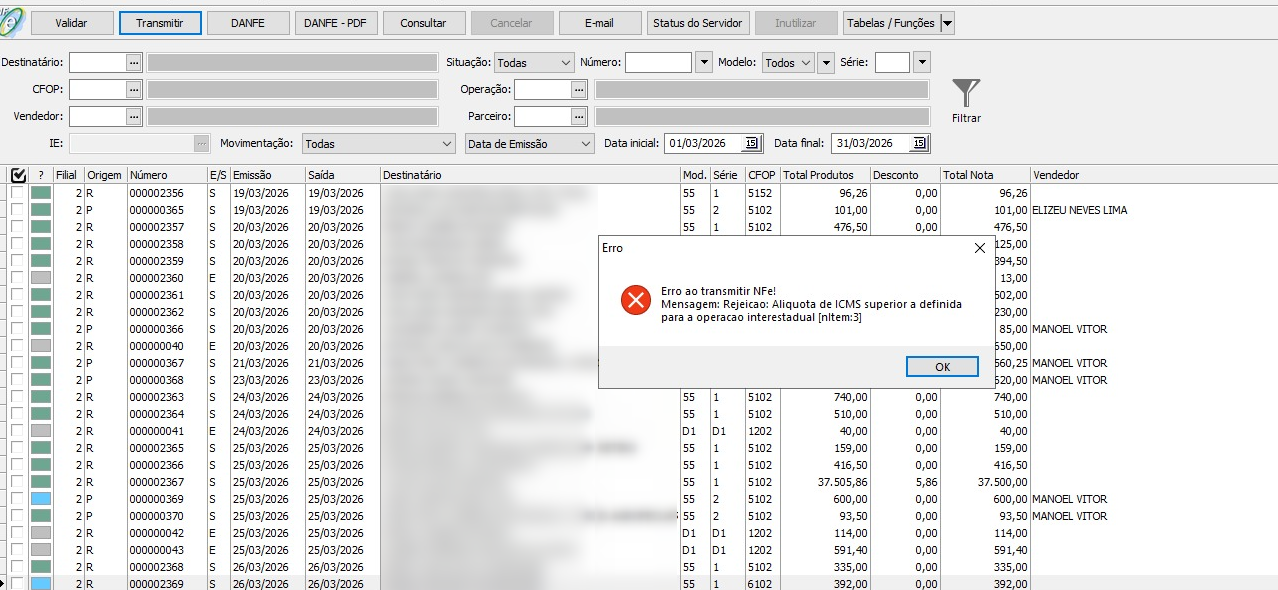Open the Data inicial calendar picker
This screenshot has height=590, width=1278.
coord(750,143)
